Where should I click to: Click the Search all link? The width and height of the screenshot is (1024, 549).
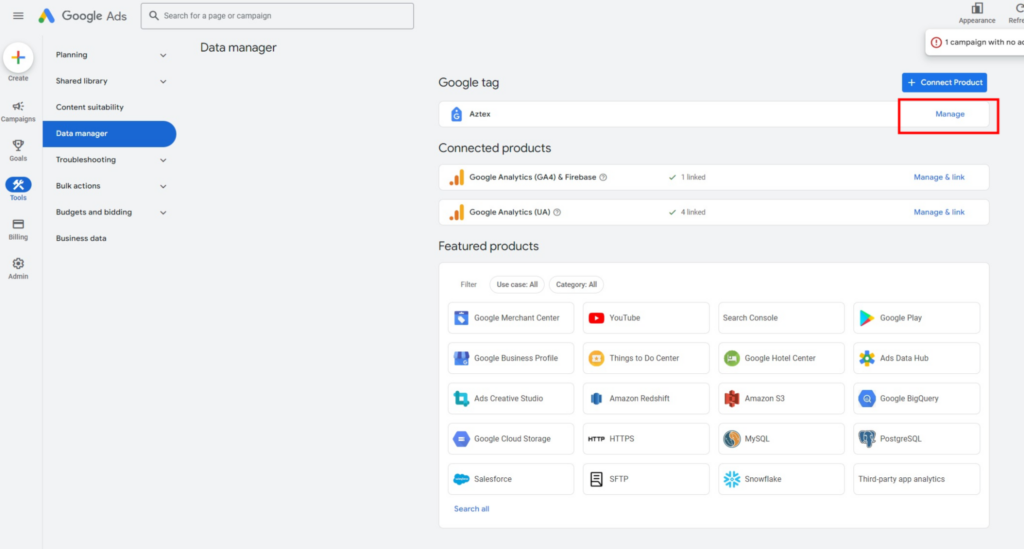point(472,509)
